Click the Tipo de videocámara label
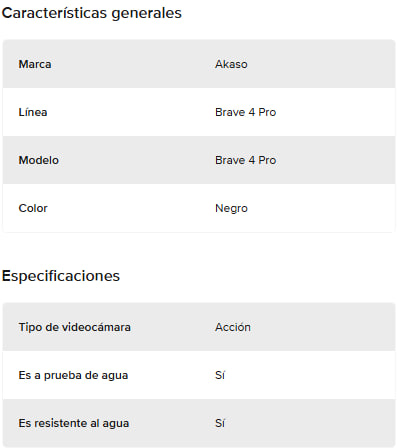The image size is (398, 448). pyautogui.click(x=75, y=327)
